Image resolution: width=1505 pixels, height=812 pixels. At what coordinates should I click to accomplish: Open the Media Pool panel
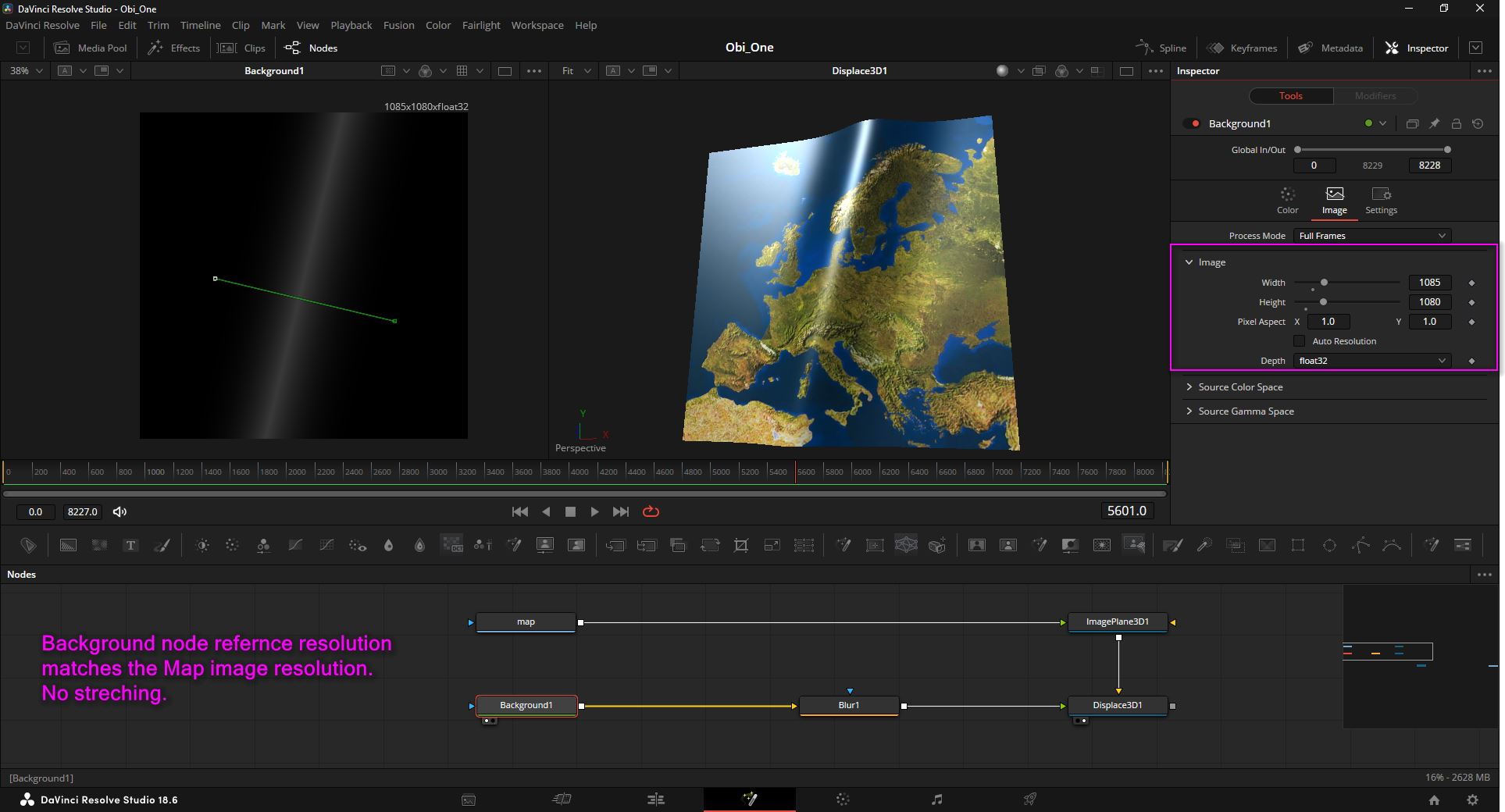click(x=90, y=48)
